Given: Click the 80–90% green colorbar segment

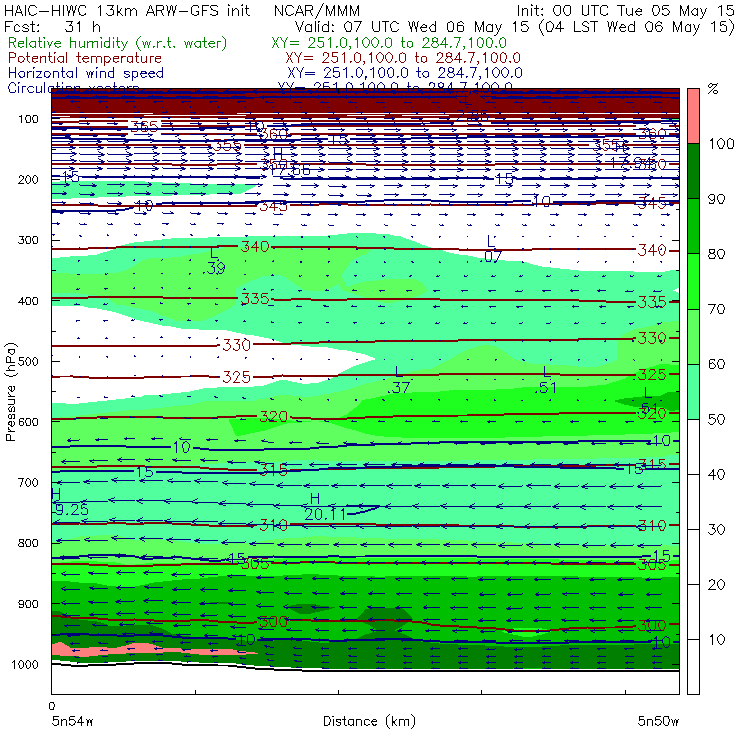Looking at the screenshot, I should [x=693, y=226].
